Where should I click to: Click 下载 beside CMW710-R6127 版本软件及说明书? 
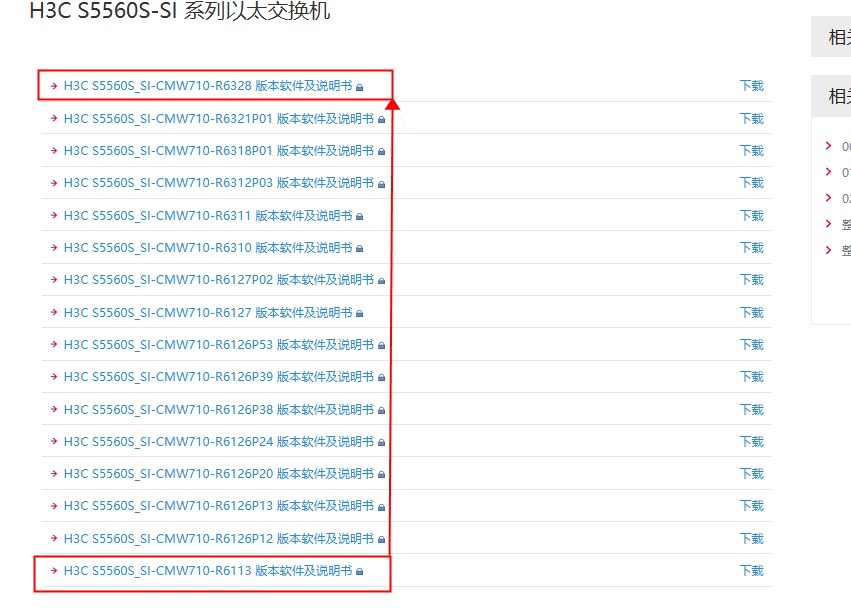pyautogui.click(x=752, y=313)
